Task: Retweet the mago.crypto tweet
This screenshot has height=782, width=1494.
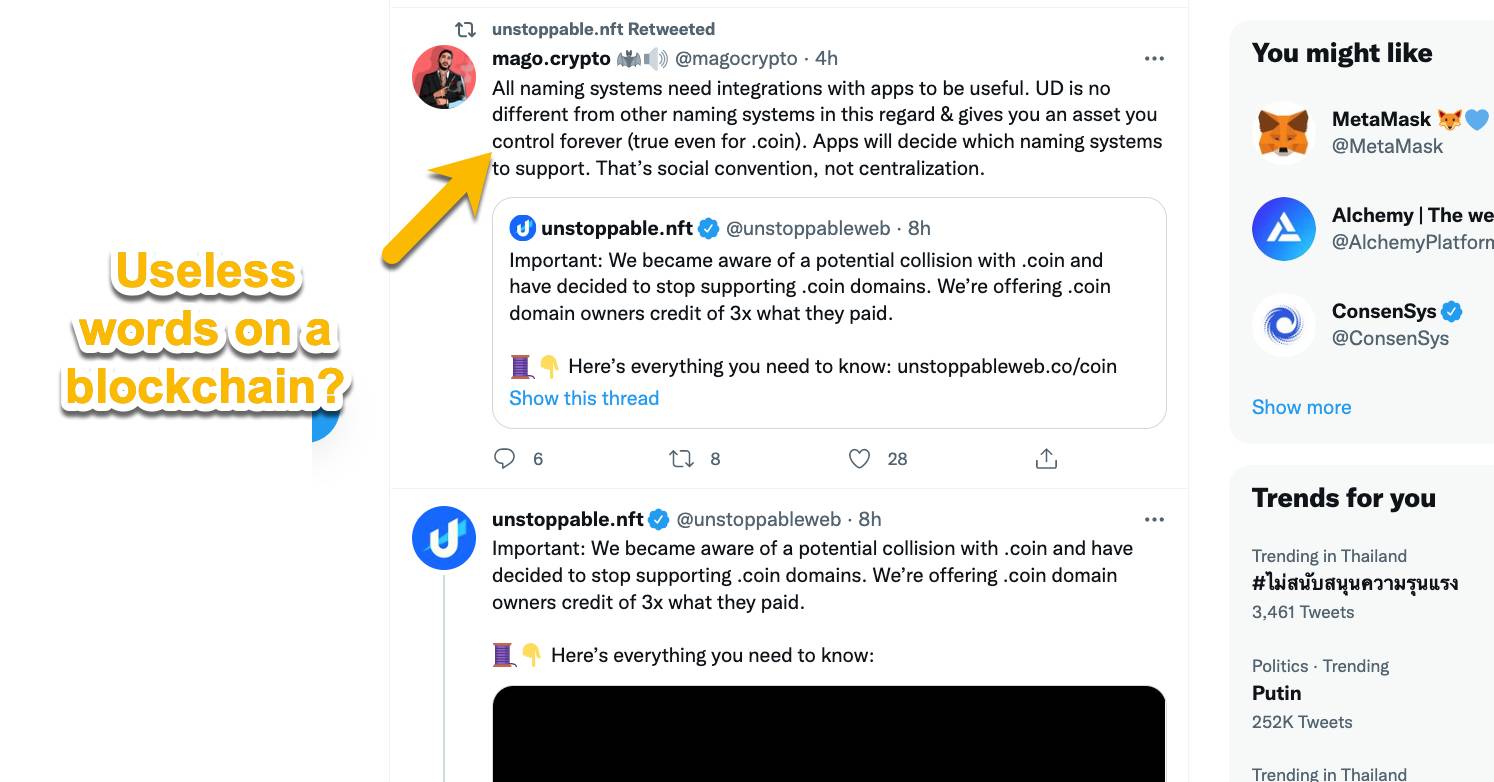Action: click(681, 459)
